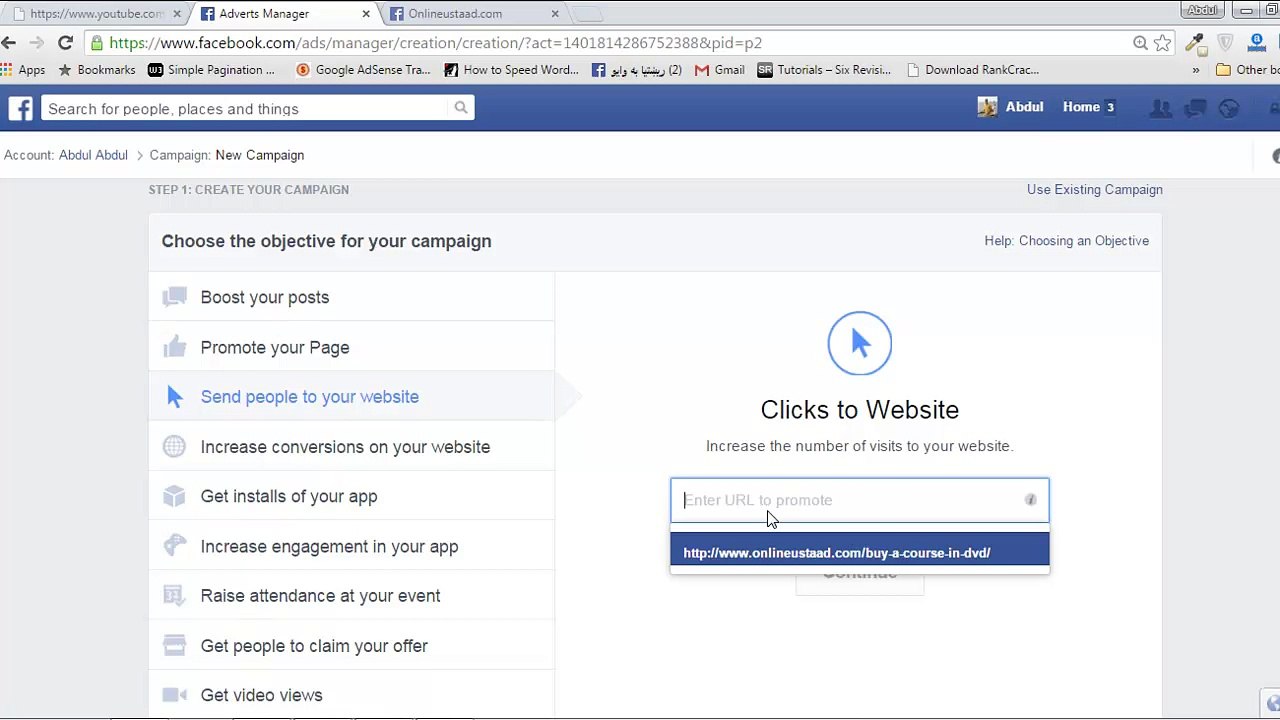This screenshot has height=720, width=1280.
Task: Open the notifications globe icon in header
Action: point(1229,108)
